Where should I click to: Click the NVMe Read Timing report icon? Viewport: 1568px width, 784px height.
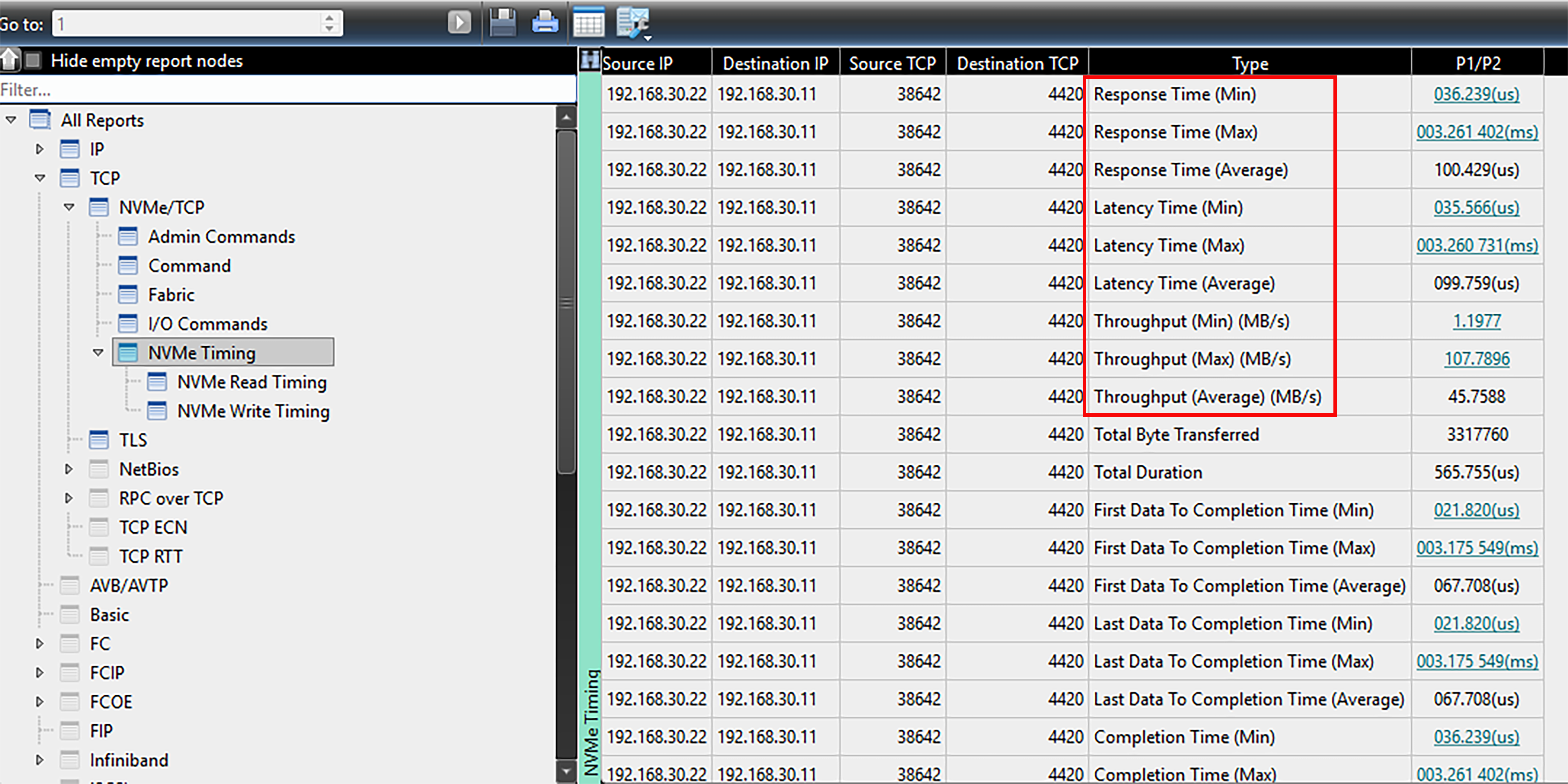coord(157,382)
